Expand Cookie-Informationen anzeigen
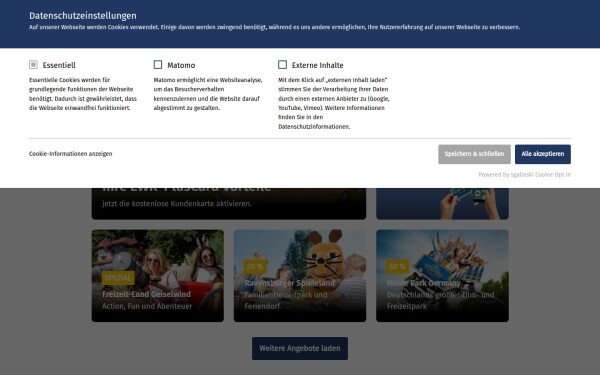The height and width of the screenshot is (375, 600). (70, 154)
